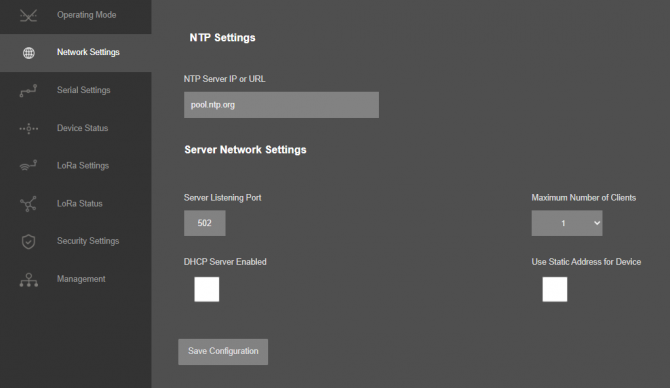Viewport: 670px width, 388px height.
Task: Click the Serial Settings connector icon
Action: pos(28,91)
